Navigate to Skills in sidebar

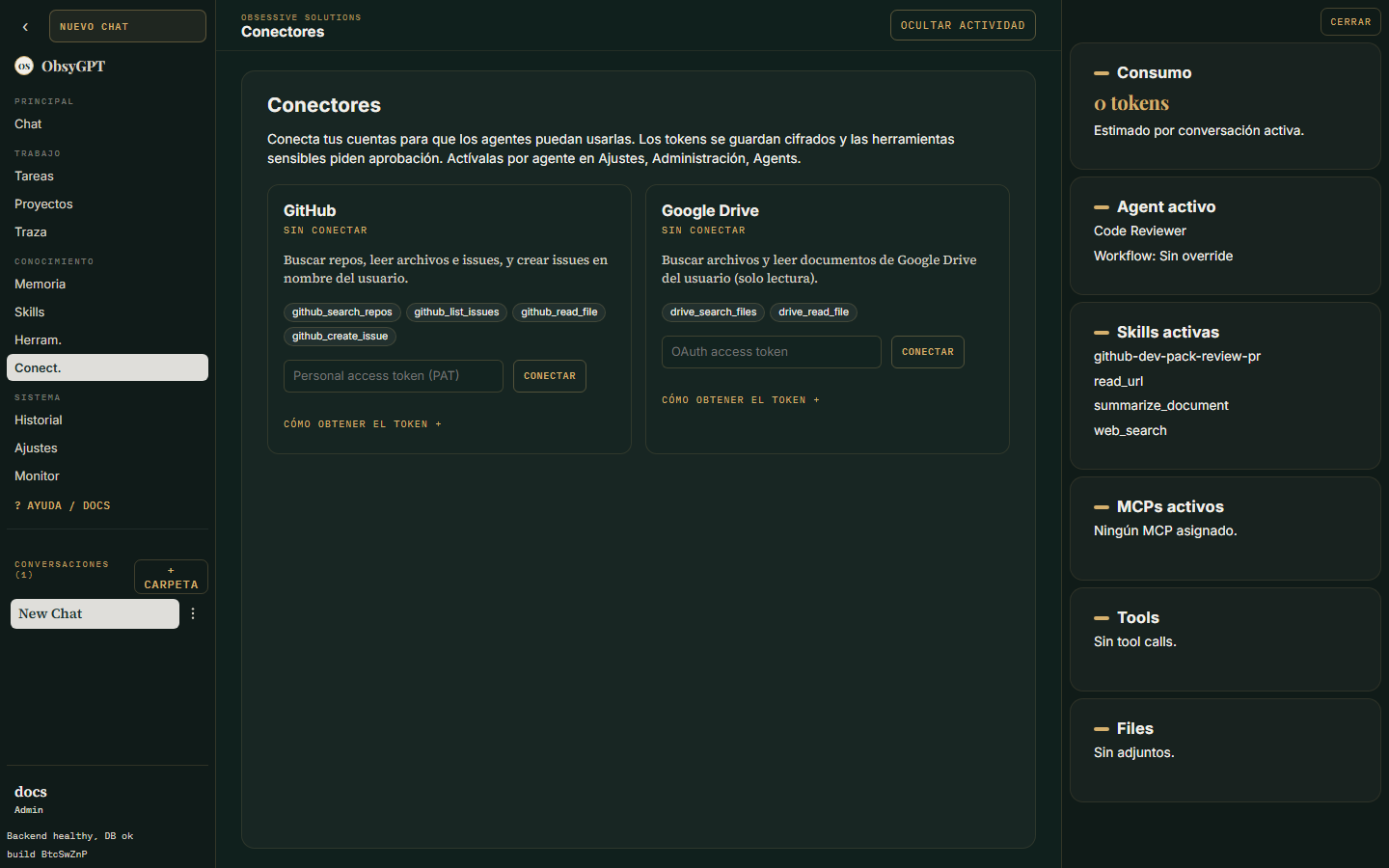point(107,312)
